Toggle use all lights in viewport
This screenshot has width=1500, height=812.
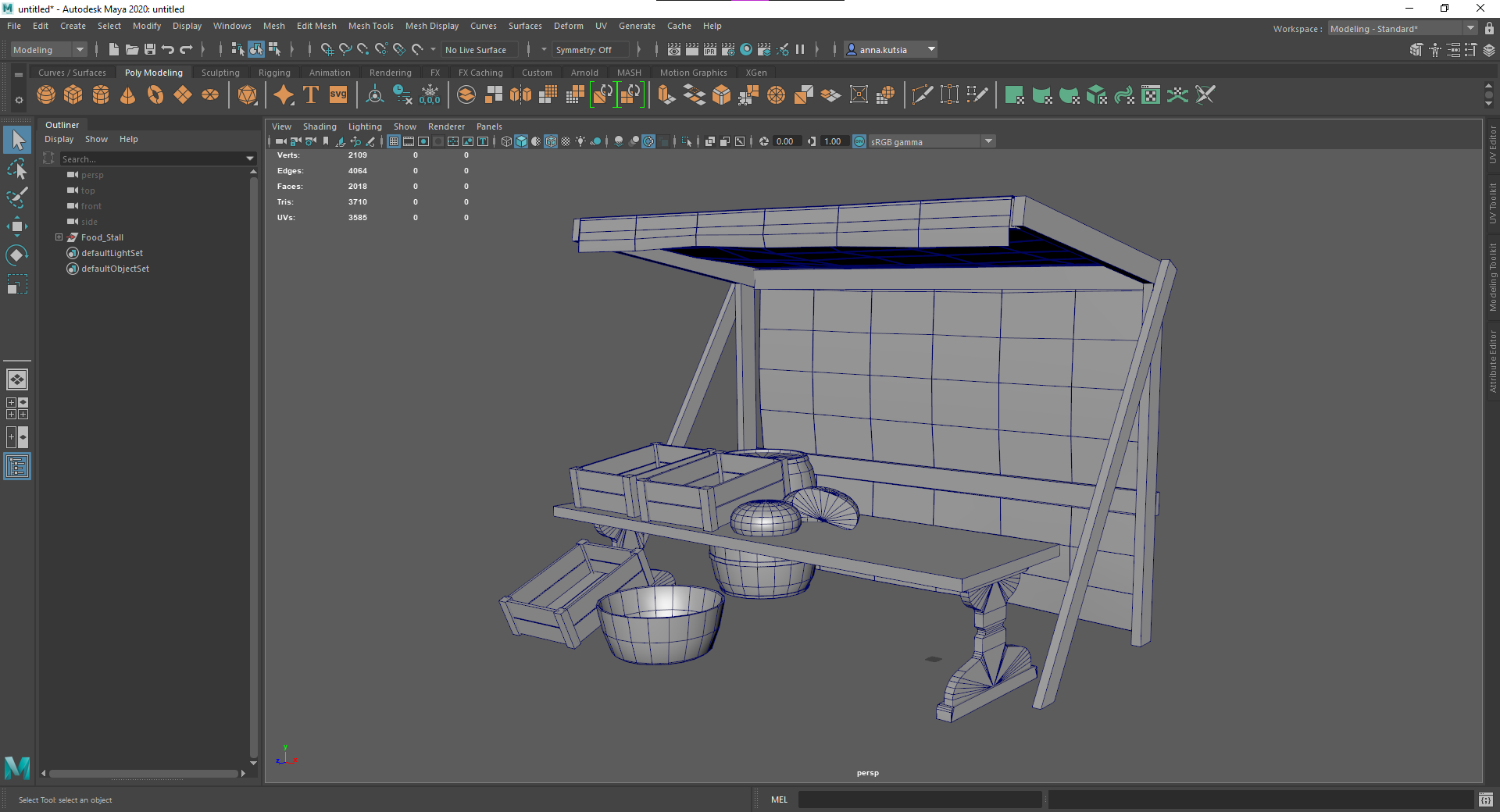580,141
